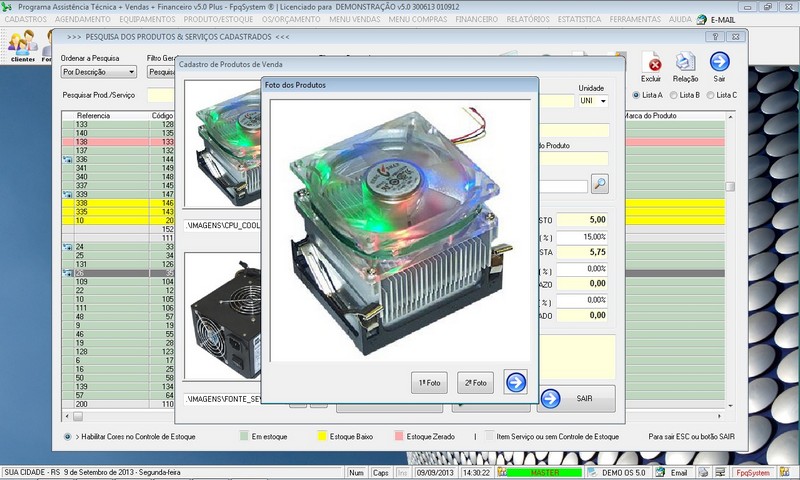Click the photo icon beside Referencia 336
Viewport: 800px width, 480px height.
[x=67, y=159]
